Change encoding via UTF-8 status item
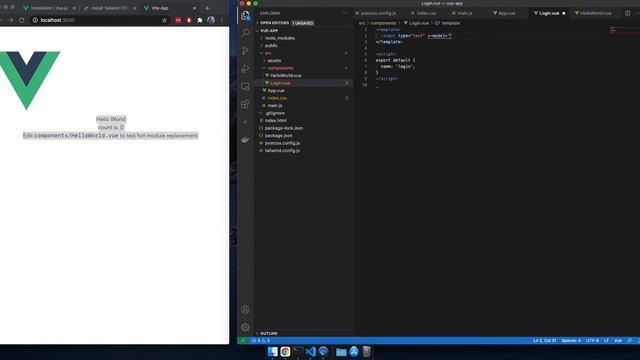Viewport: 640px width, 360px height. pos(592,340)
